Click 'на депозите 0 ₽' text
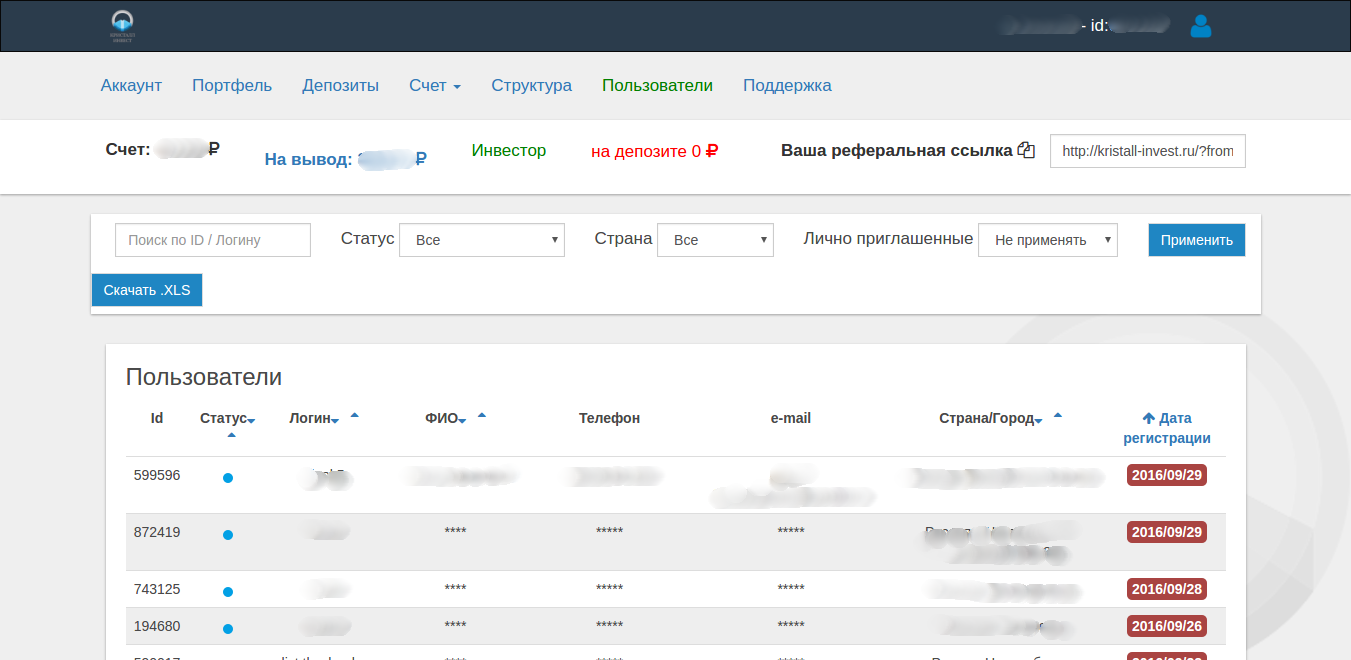 [655, 151]
